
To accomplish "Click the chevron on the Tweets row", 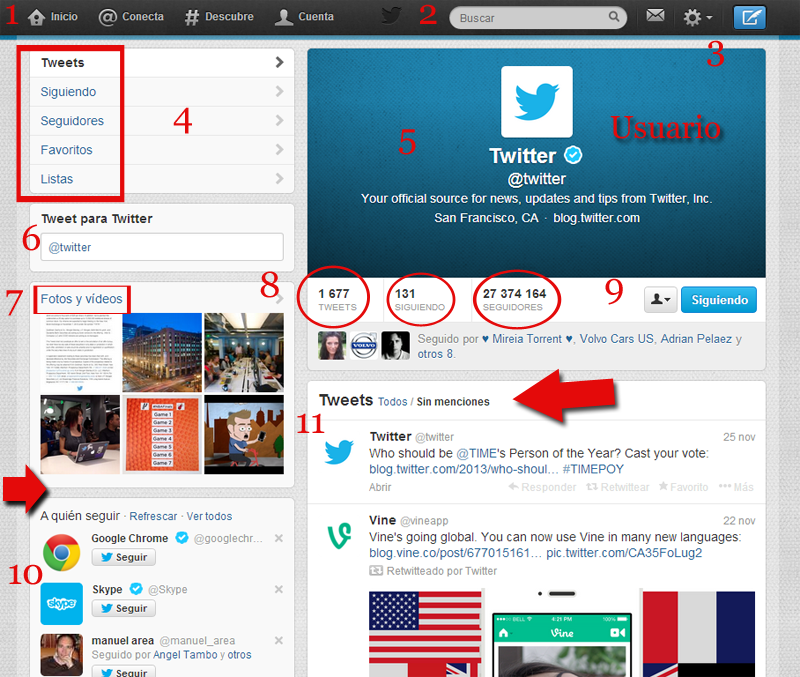I will [279, 62].
